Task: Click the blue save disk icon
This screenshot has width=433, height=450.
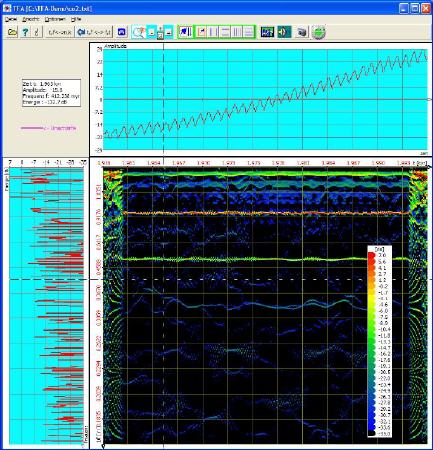Action: coord(122,32)
